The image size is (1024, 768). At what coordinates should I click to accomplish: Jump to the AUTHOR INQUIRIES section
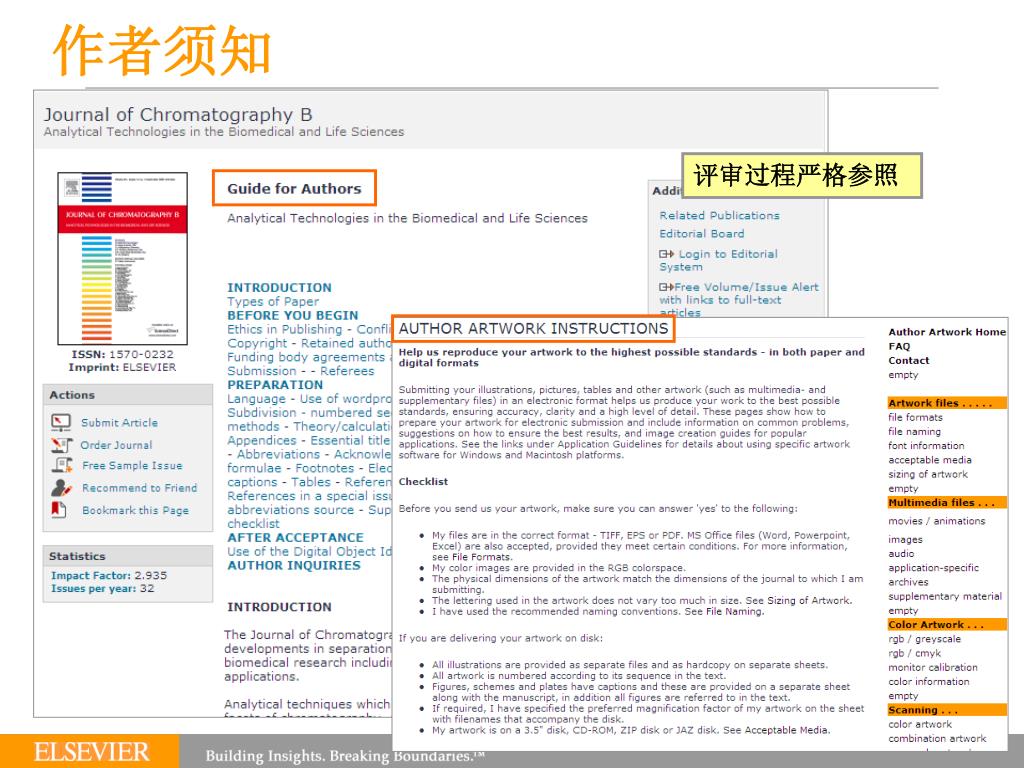tap(294, 566)
